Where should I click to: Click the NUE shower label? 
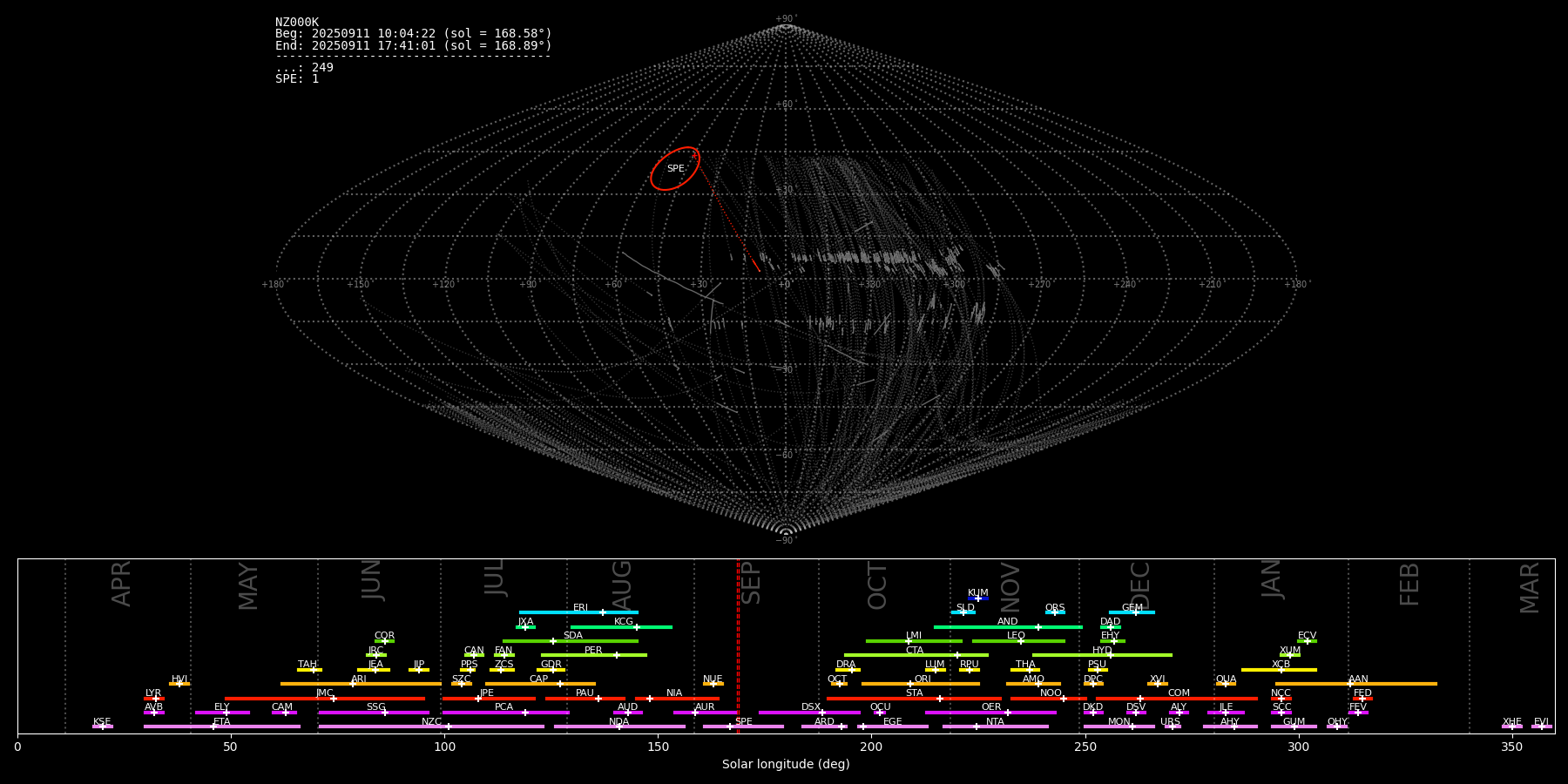point(713,679)
